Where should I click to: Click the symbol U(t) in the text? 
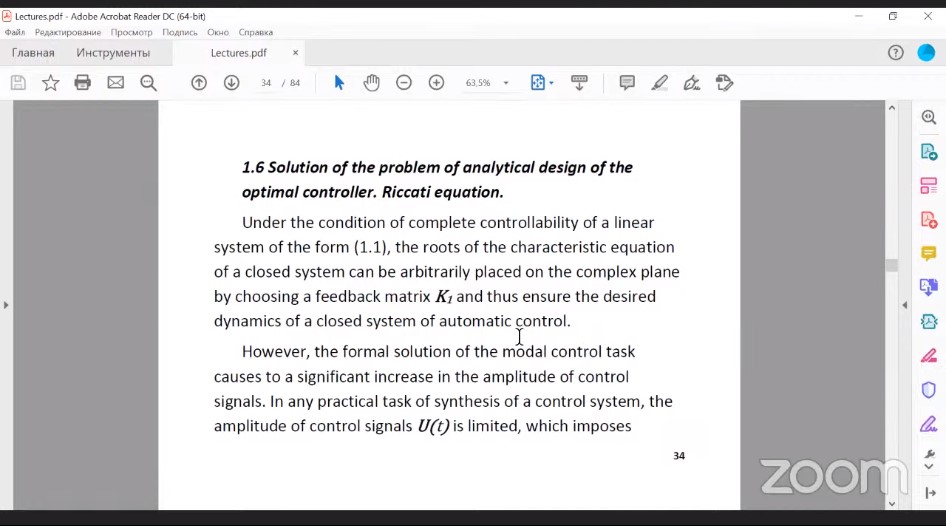pyautogui.click(x=433, y=426)
